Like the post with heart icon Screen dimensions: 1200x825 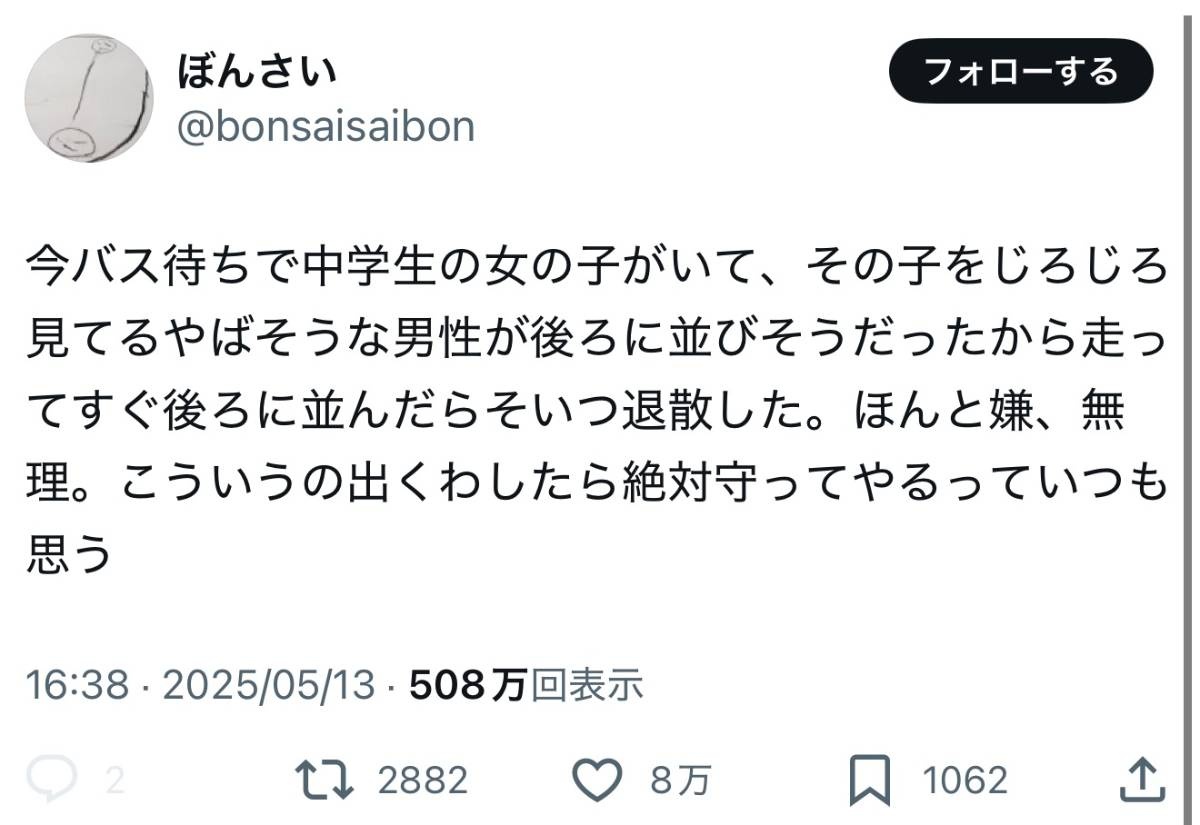(x=602, y=779)
